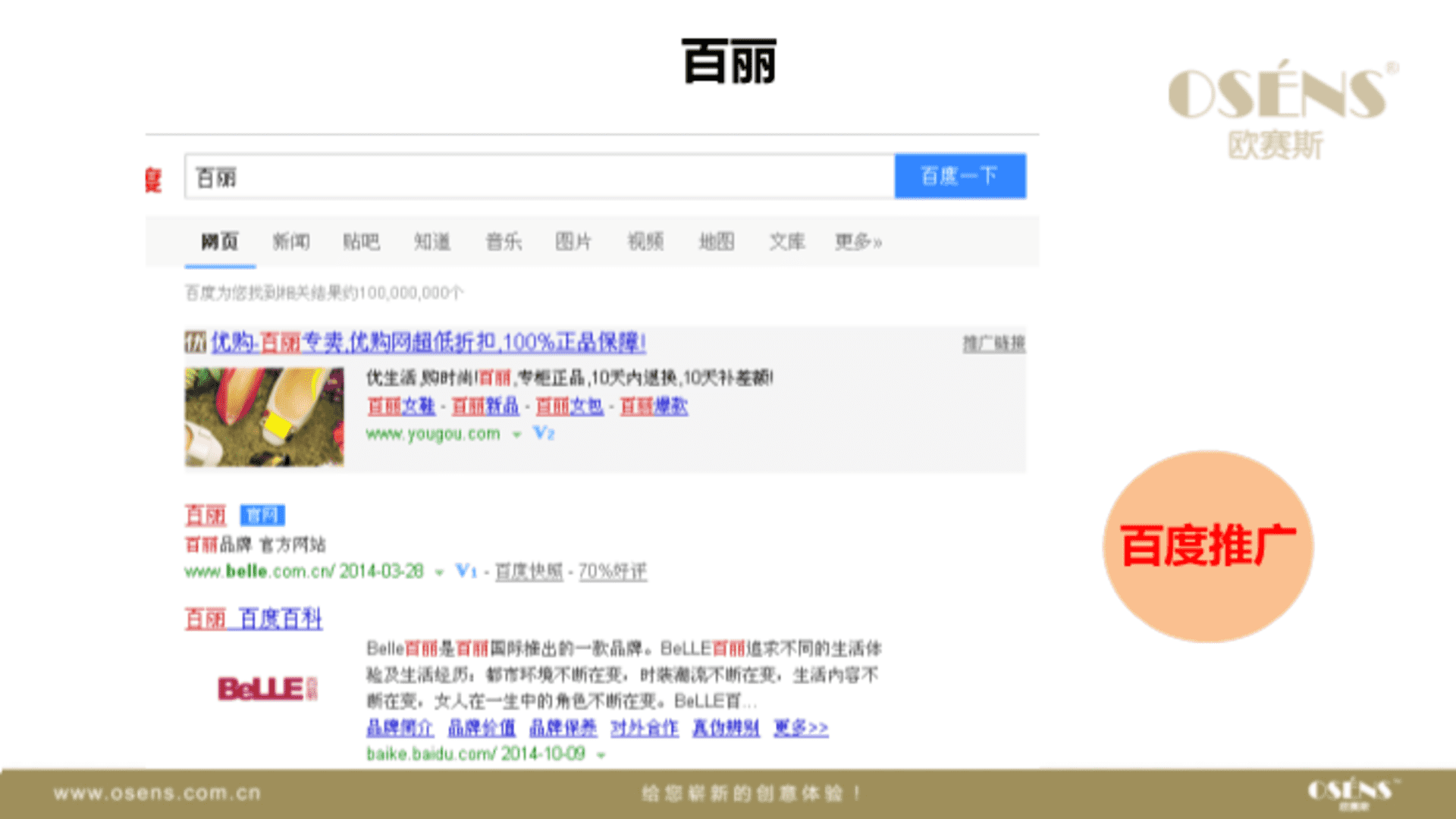Focus the search box containing 百丽
The image size is (1456, 819).
[x=539, y=177]
